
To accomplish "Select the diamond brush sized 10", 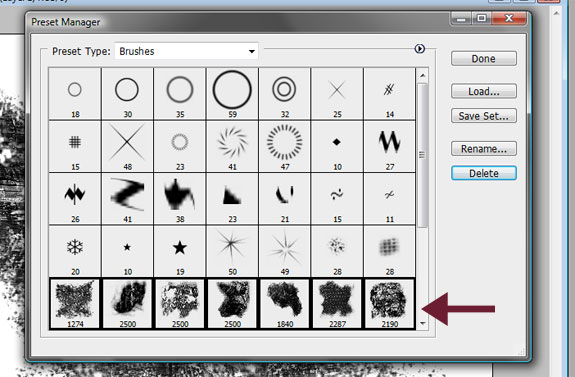I will 337,146.
